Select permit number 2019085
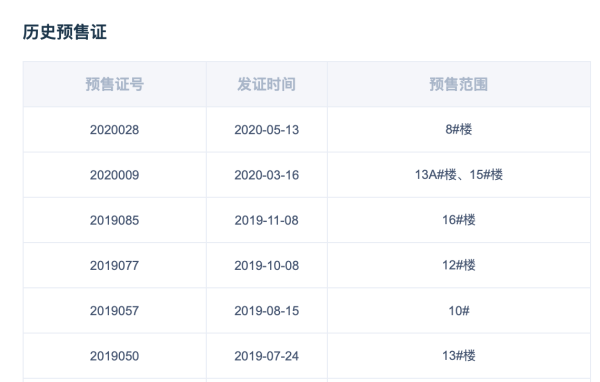Image resolution: width=600 pixels, height=382 pixels. coord(114,220)
